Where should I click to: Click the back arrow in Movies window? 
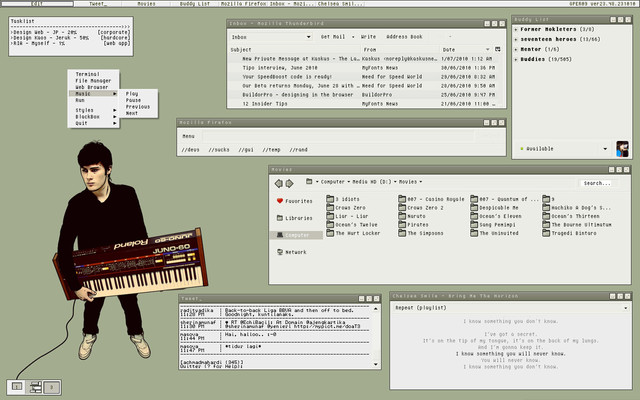280,183
